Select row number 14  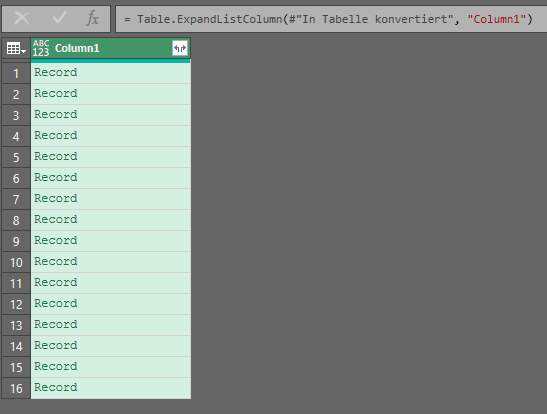pyautogui.click(x=16, y=346)
